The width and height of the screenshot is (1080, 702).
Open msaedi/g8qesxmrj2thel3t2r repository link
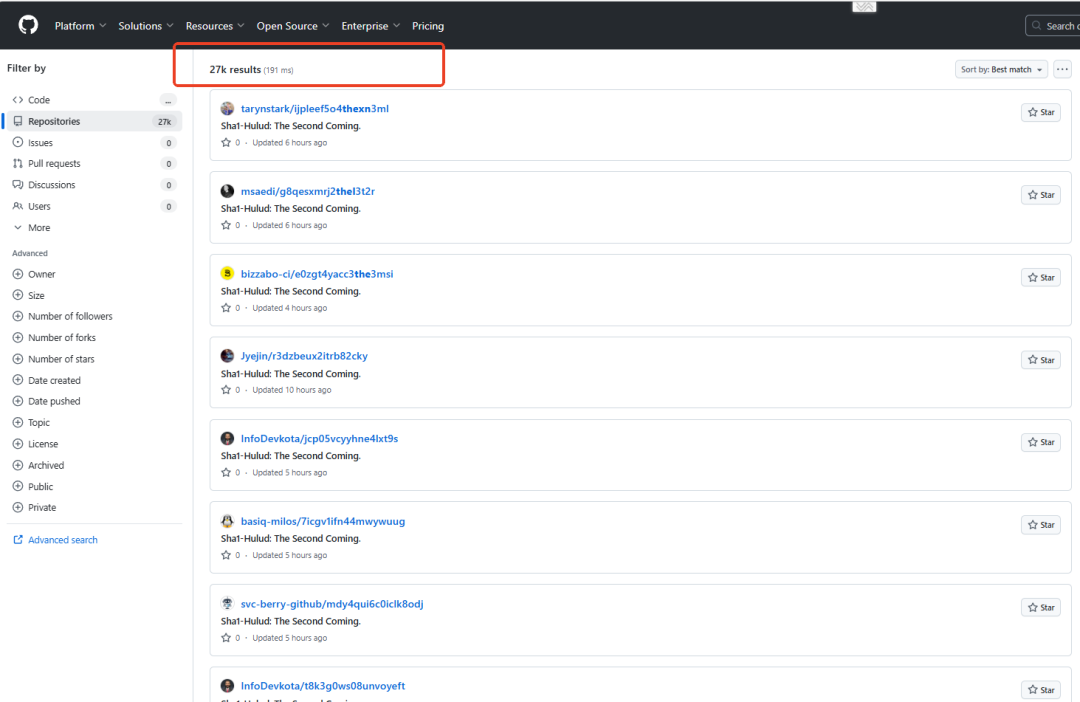click(x=308, y=191)
